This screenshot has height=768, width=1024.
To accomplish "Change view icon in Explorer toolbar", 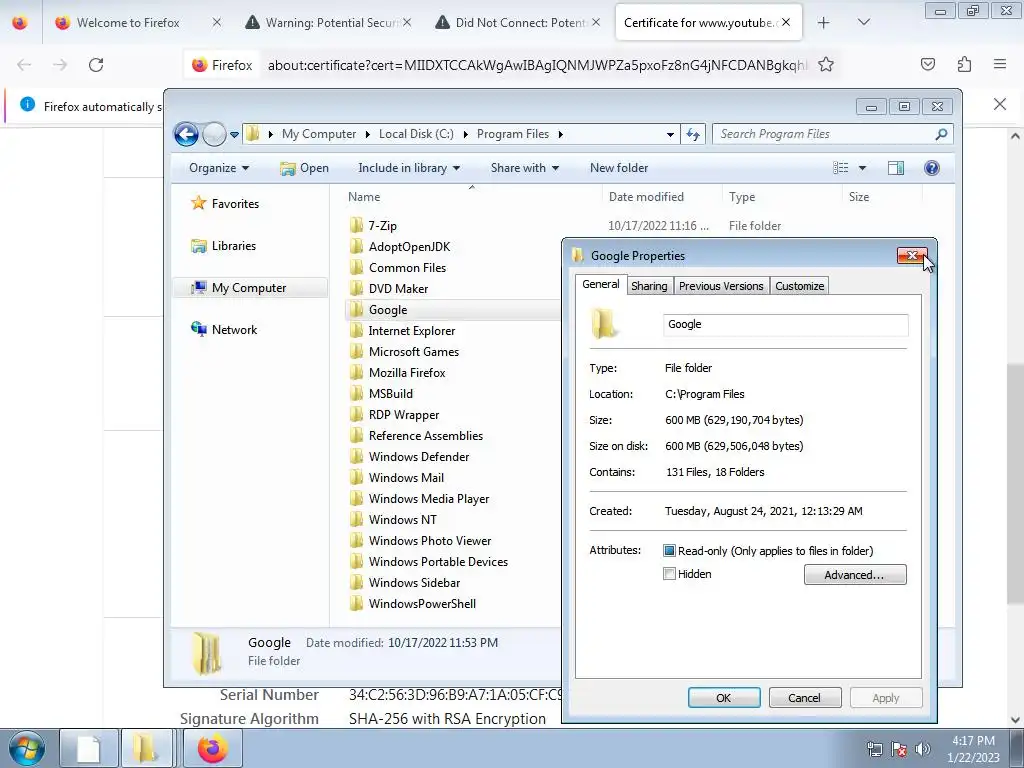I will (840, 168).
